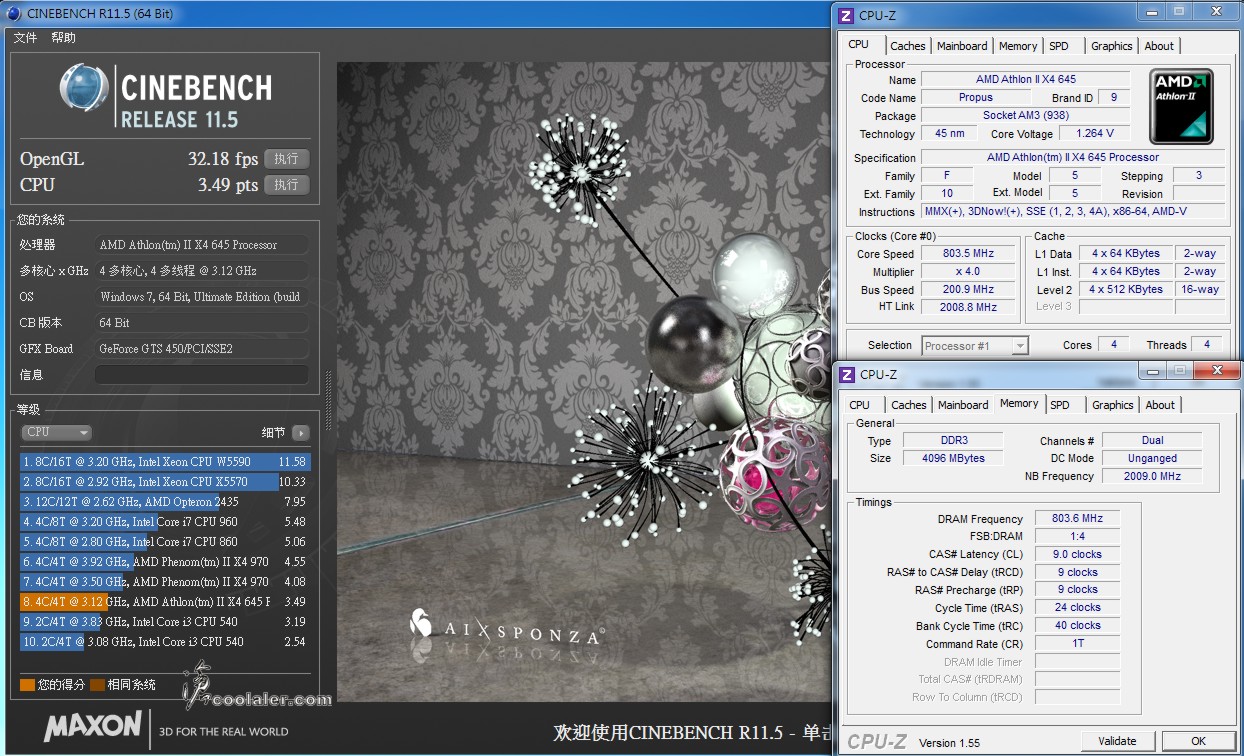Click the orange 您的得分 color swatch
The width and height of the screenshot is (1244, 756).
coord(27,685)
